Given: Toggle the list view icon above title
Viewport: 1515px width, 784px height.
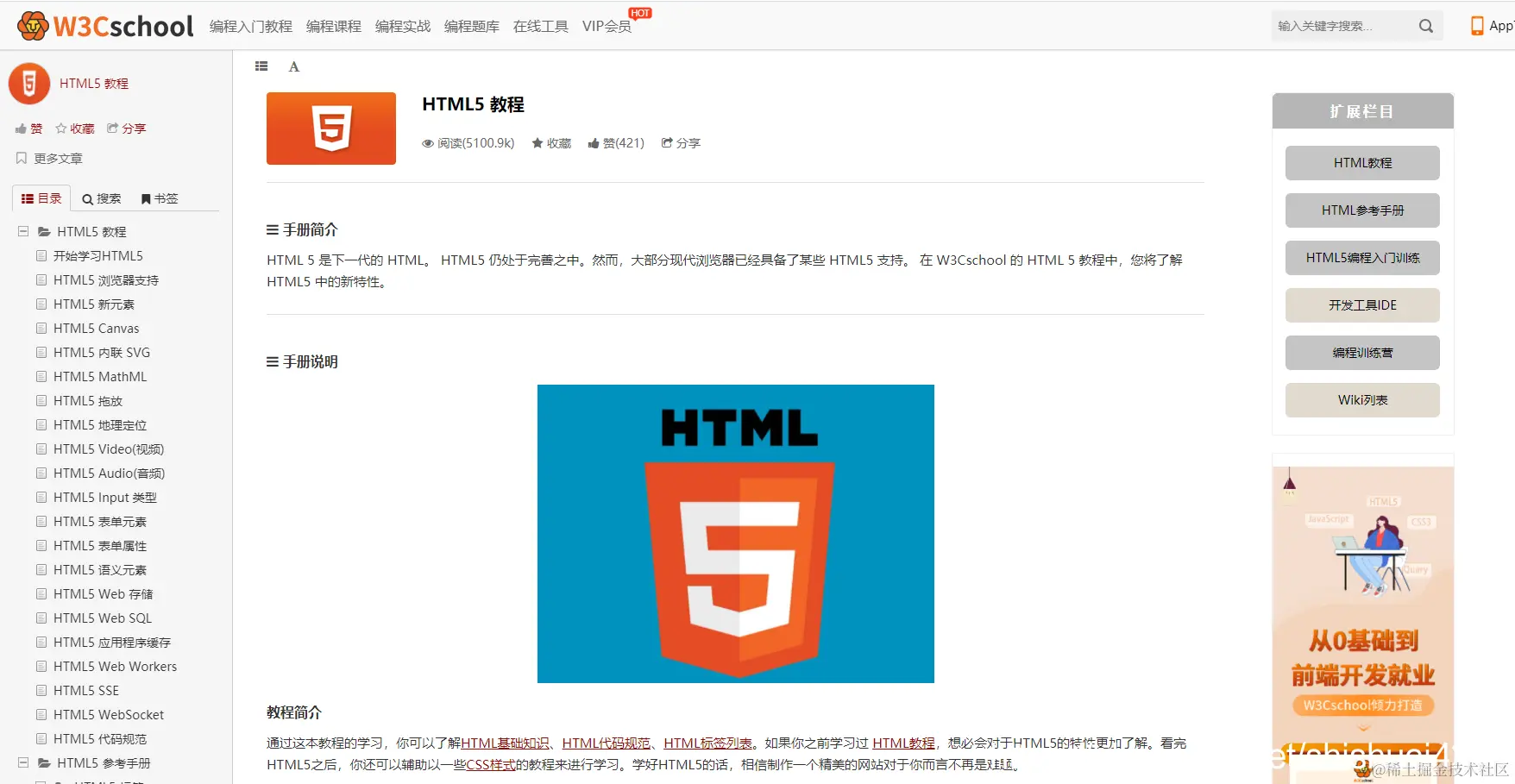Looking at the screenshot, I should click(x=261, y=66).
